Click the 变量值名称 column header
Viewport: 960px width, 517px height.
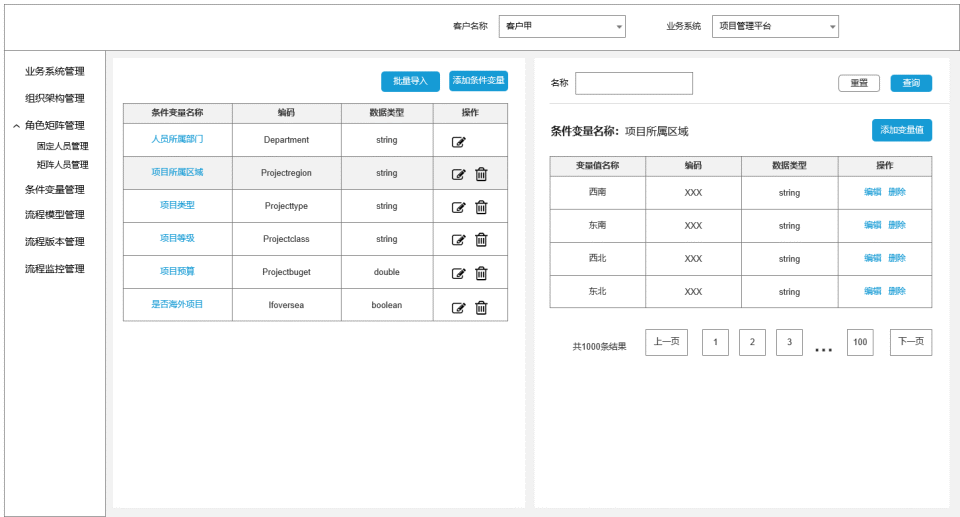598,166
